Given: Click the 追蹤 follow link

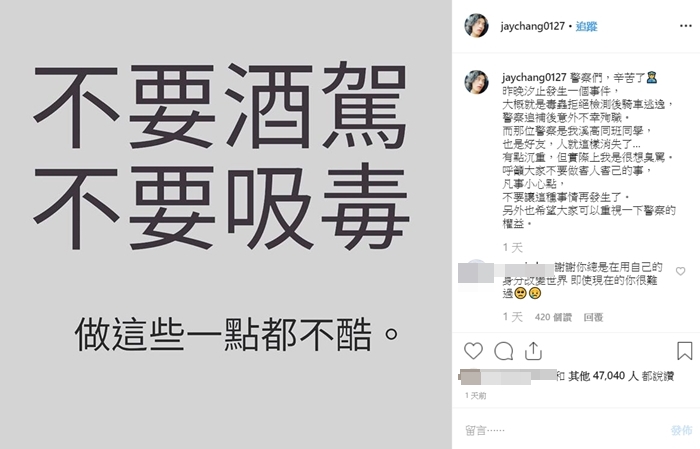Looking at the screenshot, I should 586,26.
